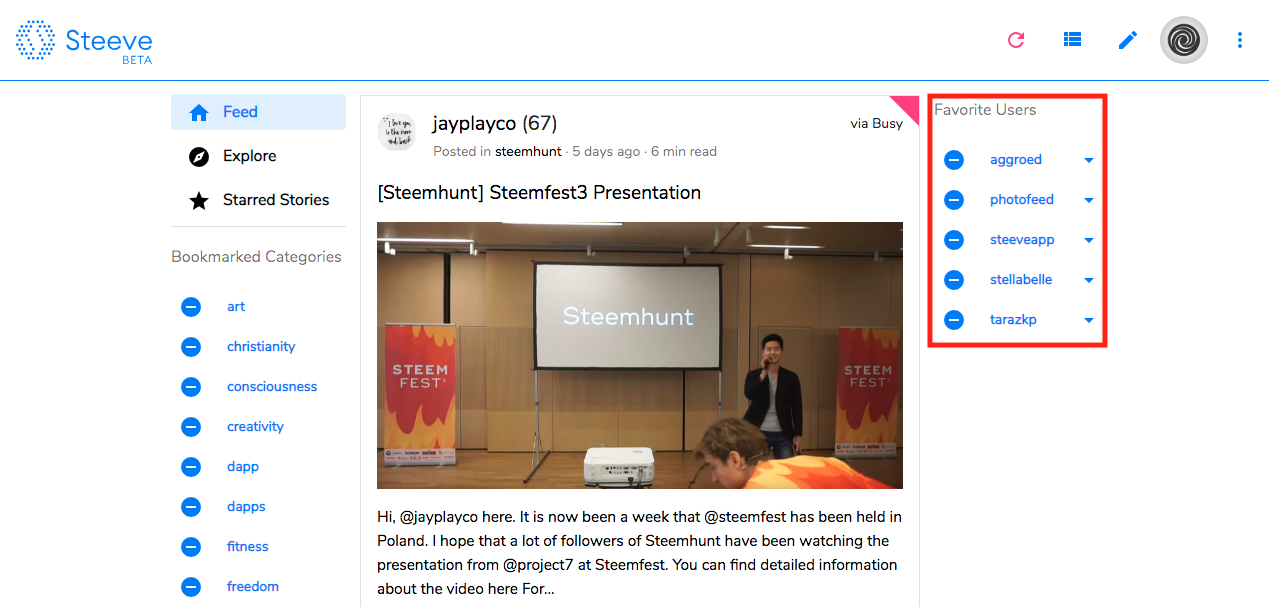
Task: Open the christianity category link
Action: pyautogui.click(x=261, y=347)
